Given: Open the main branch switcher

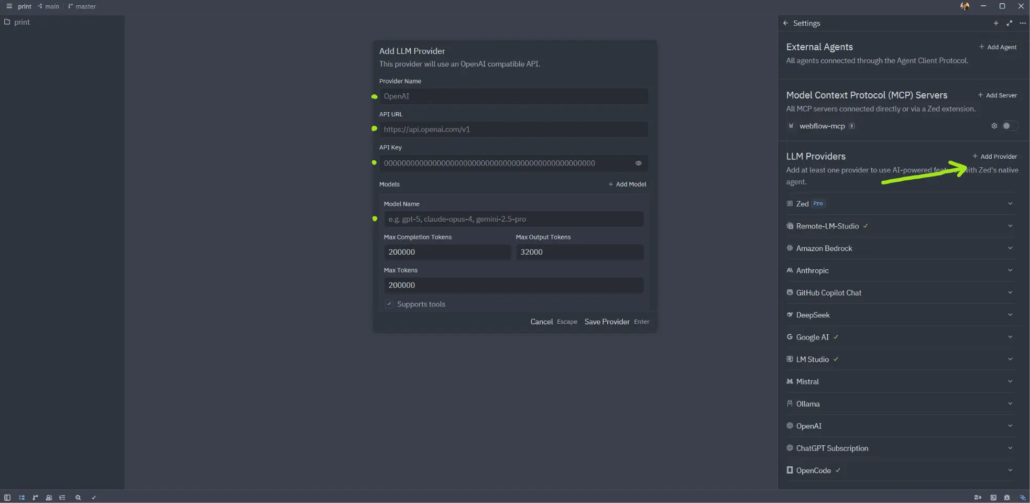Looking at the screenshot, I should pyautogui.click(x=49, y=6).
